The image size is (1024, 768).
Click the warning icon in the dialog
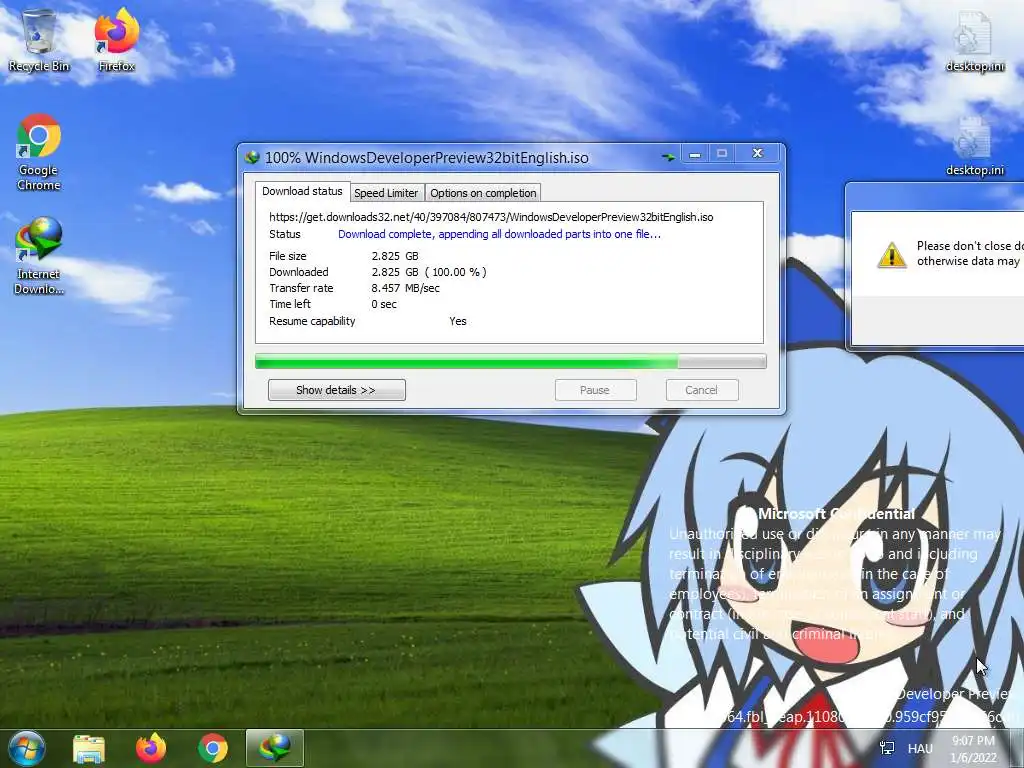point(891,255)
